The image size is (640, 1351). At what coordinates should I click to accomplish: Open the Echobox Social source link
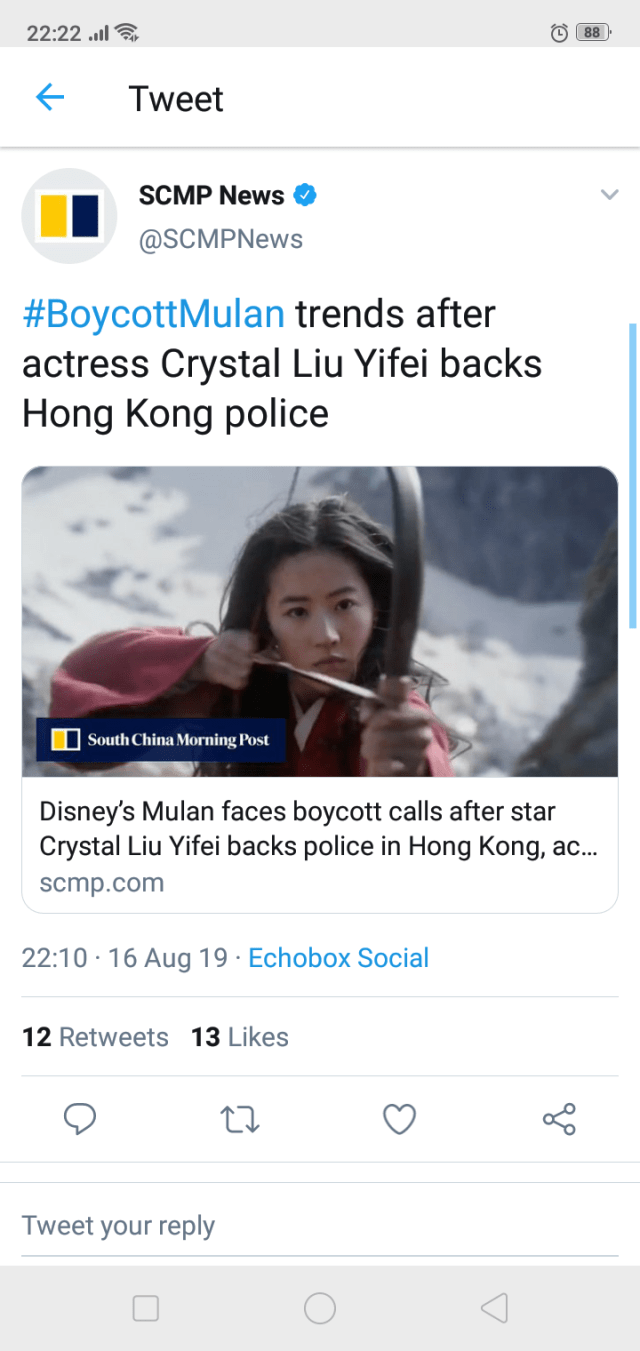[x=338, y=958]
